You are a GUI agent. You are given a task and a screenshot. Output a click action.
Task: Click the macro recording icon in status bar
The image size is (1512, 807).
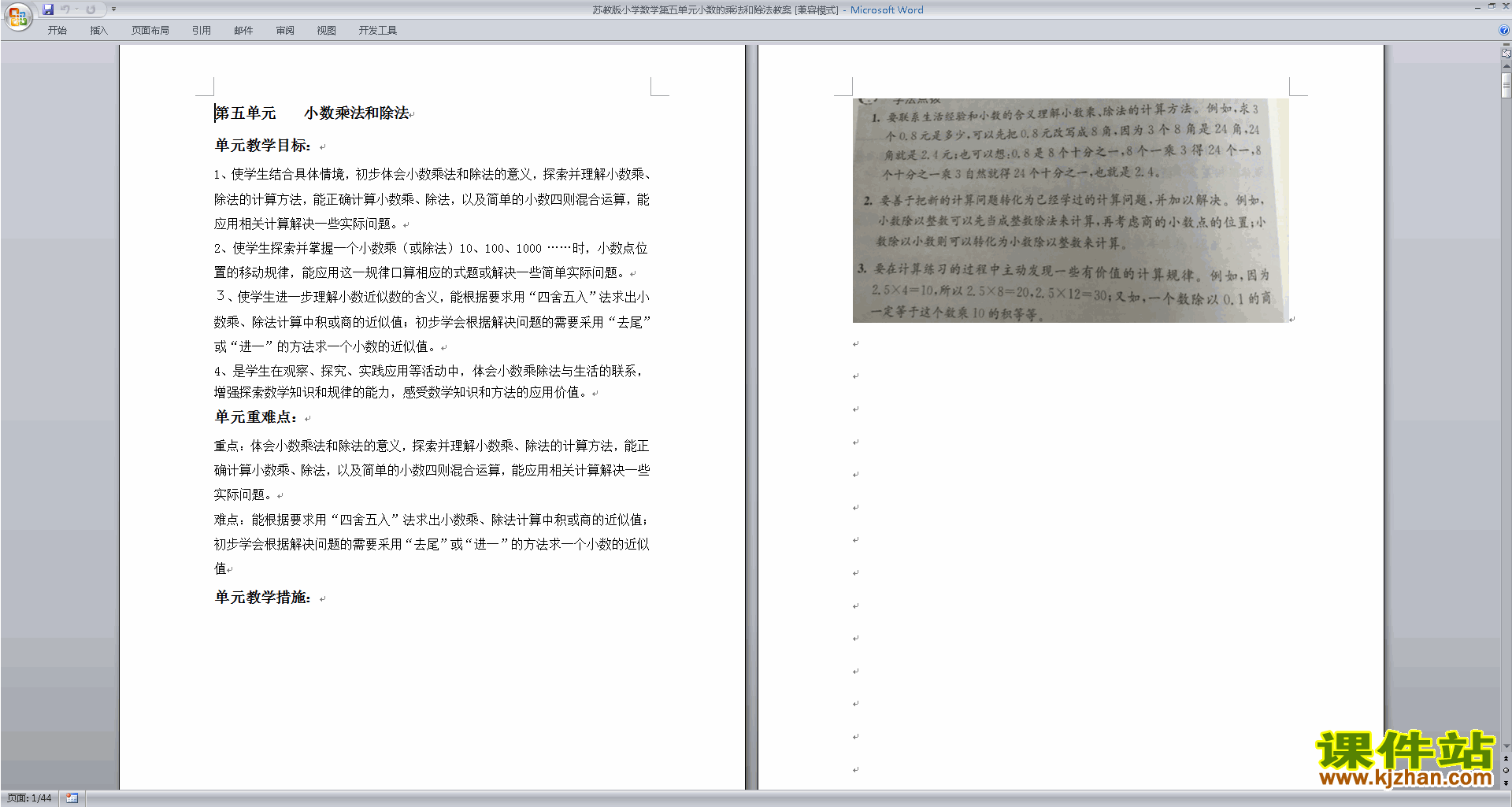pos(72,798)
